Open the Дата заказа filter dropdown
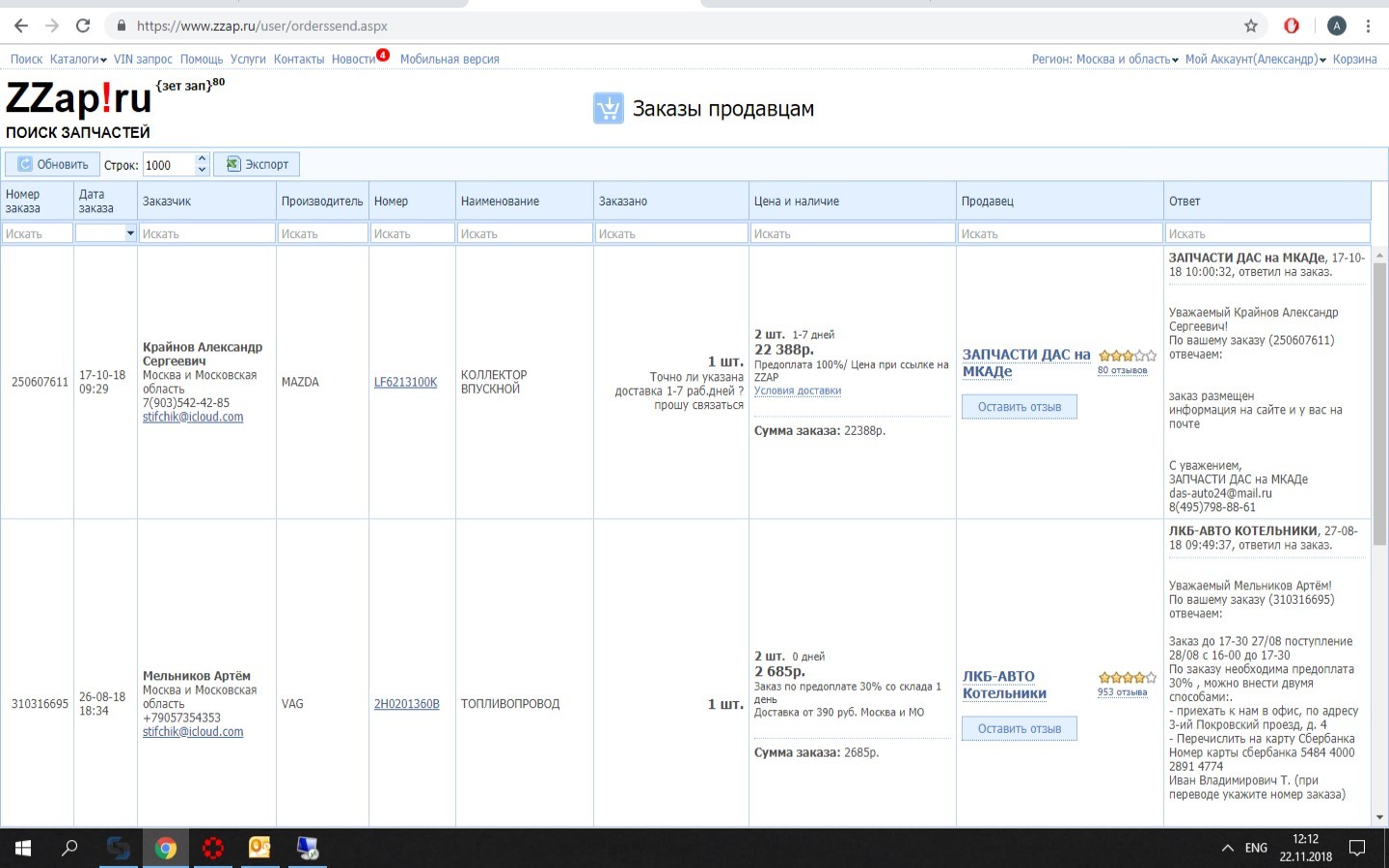Viewport: 1389px width, 868px height. pyautogui.click(x=130, y=233)
